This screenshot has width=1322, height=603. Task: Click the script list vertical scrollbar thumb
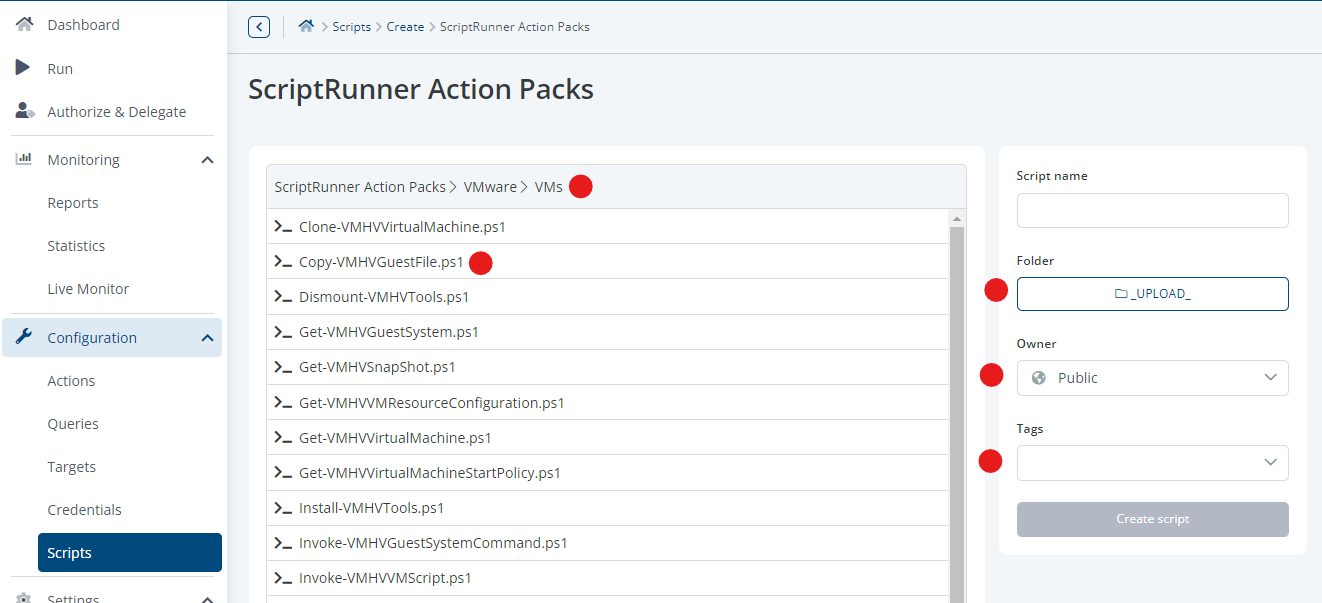(x=957, y=415)
